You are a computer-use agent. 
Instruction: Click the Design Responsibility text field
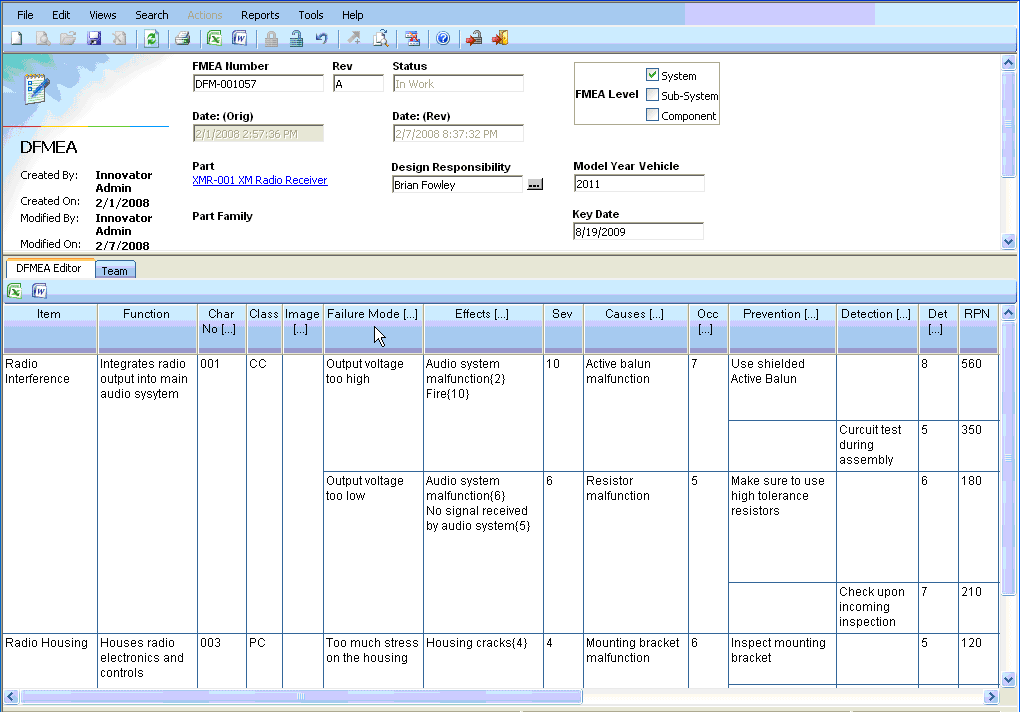pyautogui.click(x=457, y=185)
